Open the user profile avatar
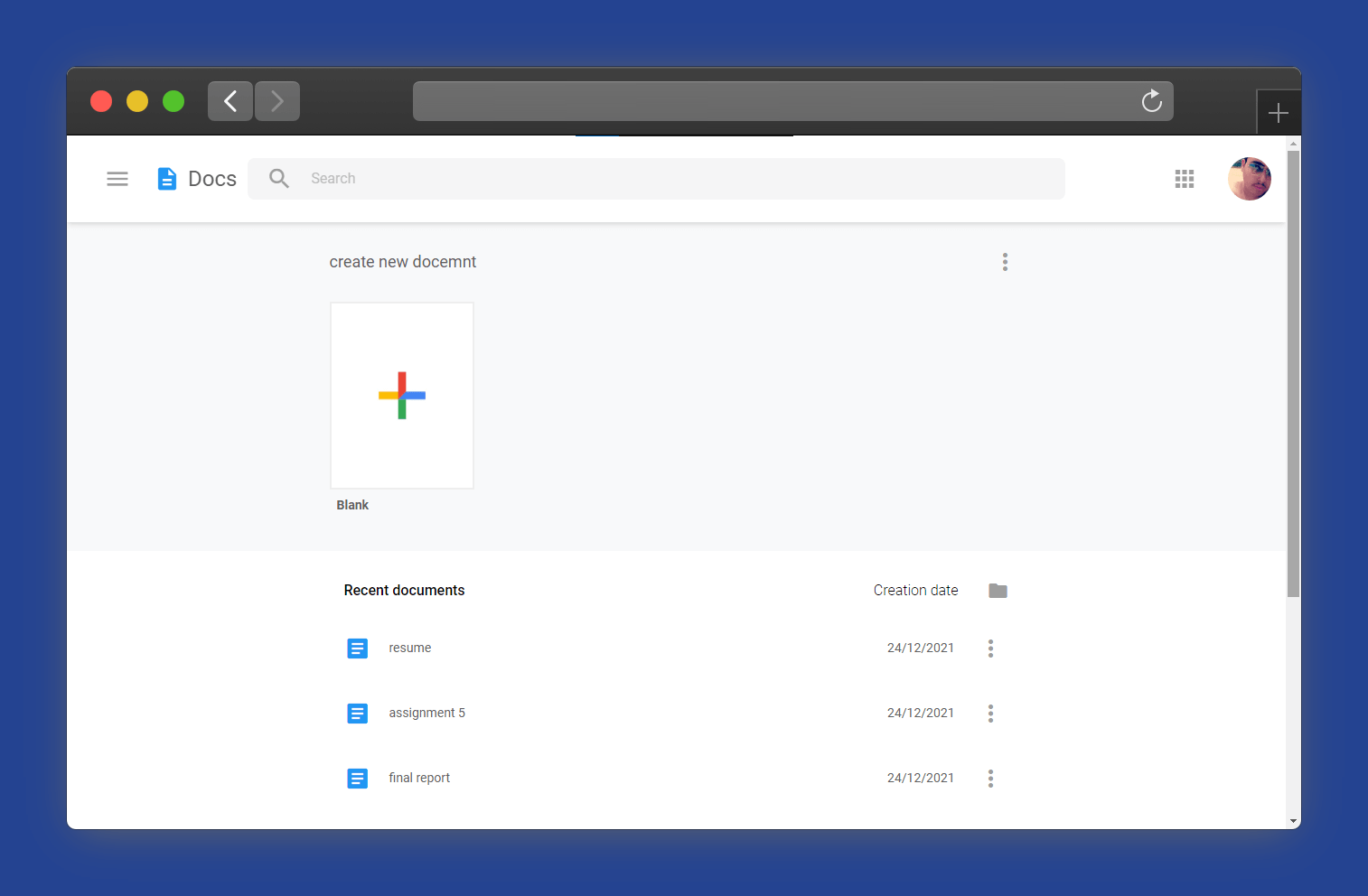The image size is (1368, 896). (x=1249, y=179)
